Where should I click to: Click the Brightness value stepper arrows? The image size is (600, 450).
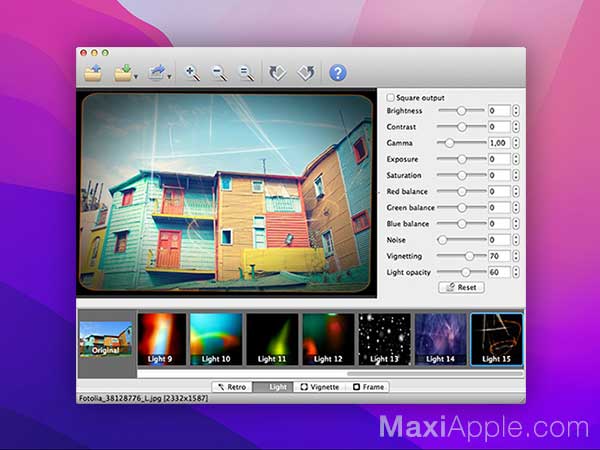coord(516,111)
